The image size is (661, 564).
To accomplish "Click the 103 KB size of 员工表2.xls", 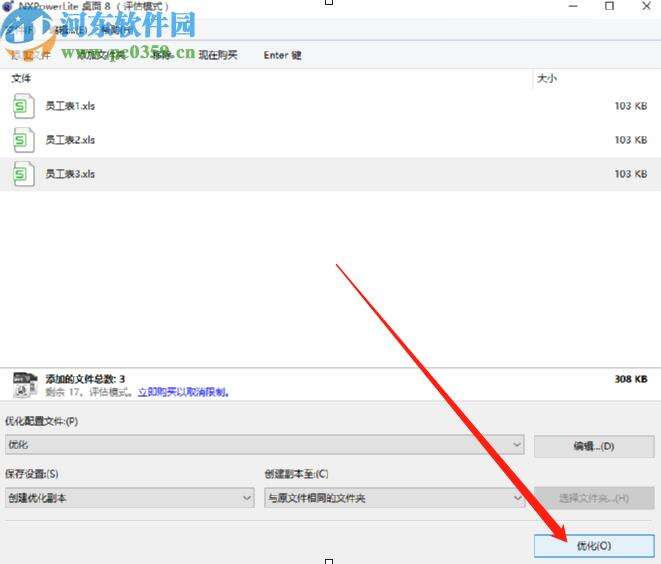I will click(631, 140).
